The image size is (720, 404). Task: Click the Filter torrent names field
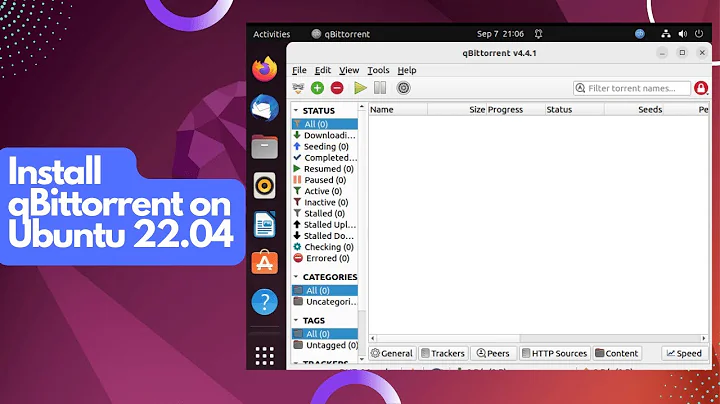pyautogui.click(x=632, y=88)
